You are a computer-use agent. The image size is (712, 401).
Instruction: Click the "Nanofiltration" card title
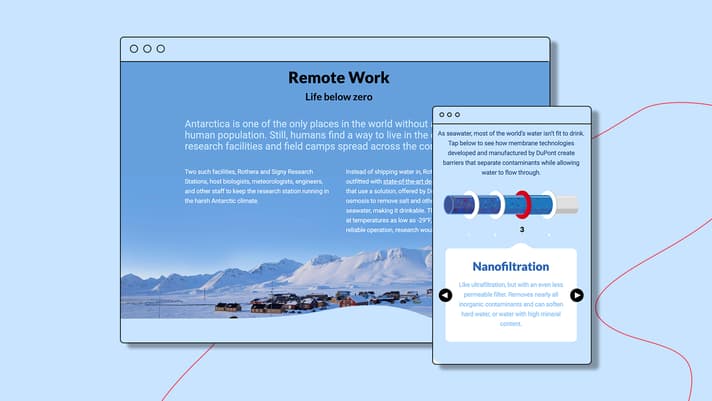coord(511,267)
